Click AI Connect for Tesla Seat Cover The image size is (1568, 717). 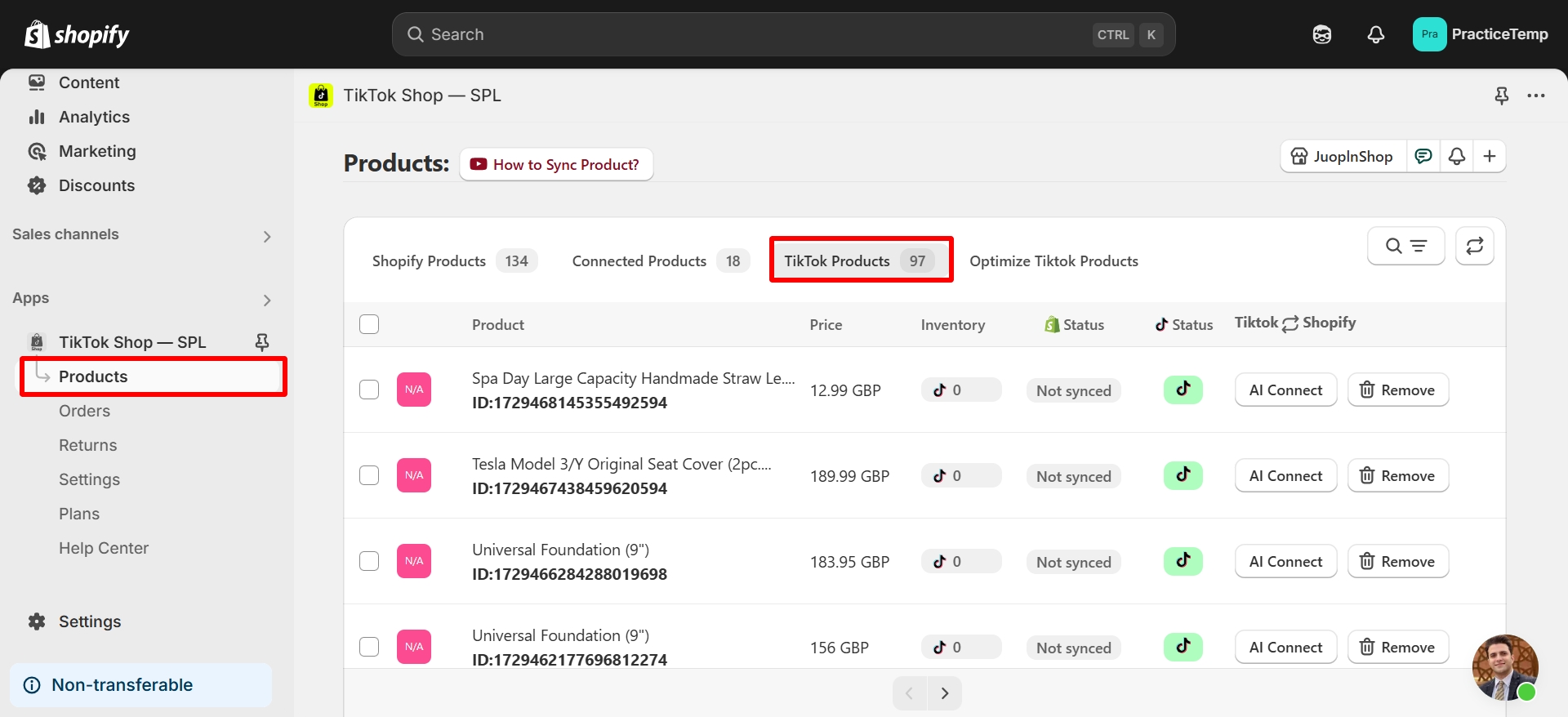tap(1285, 475)
